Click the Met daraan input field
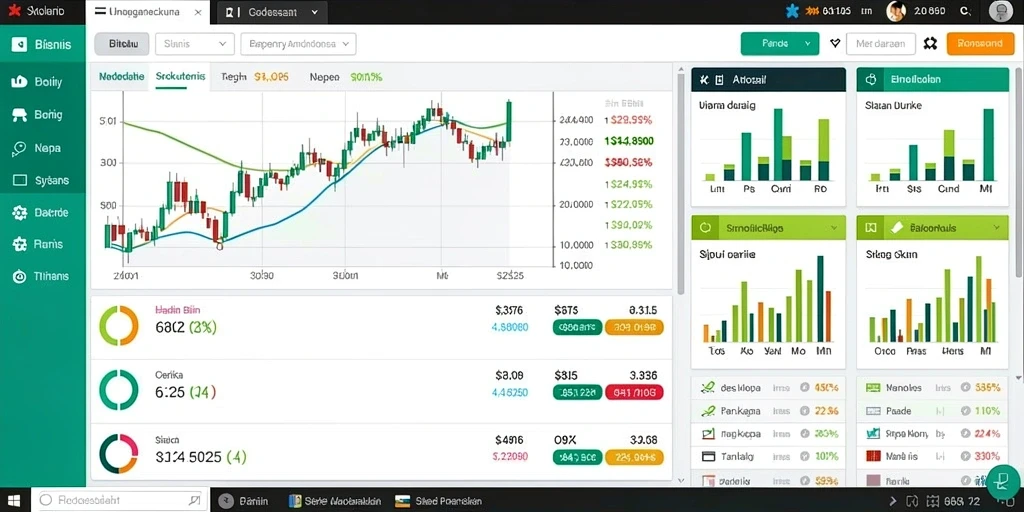 coord(880,44)
